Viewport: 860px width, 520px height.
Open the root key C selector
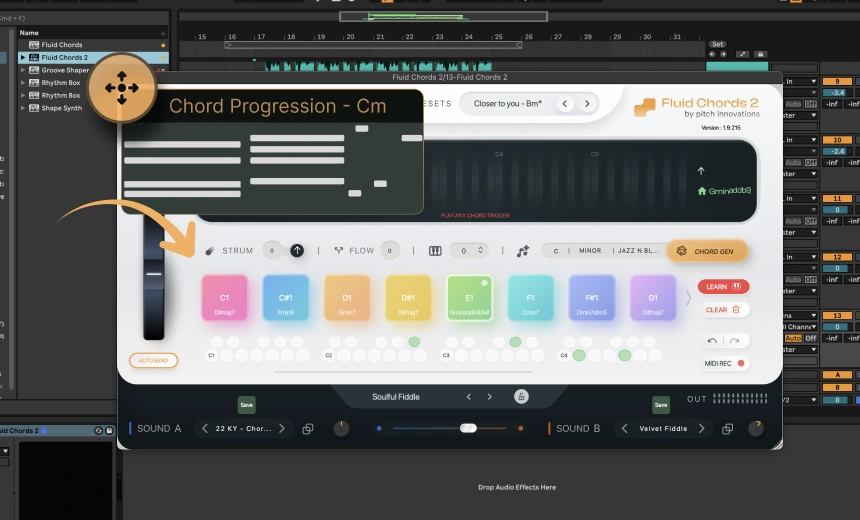click(x=556, y=251)
